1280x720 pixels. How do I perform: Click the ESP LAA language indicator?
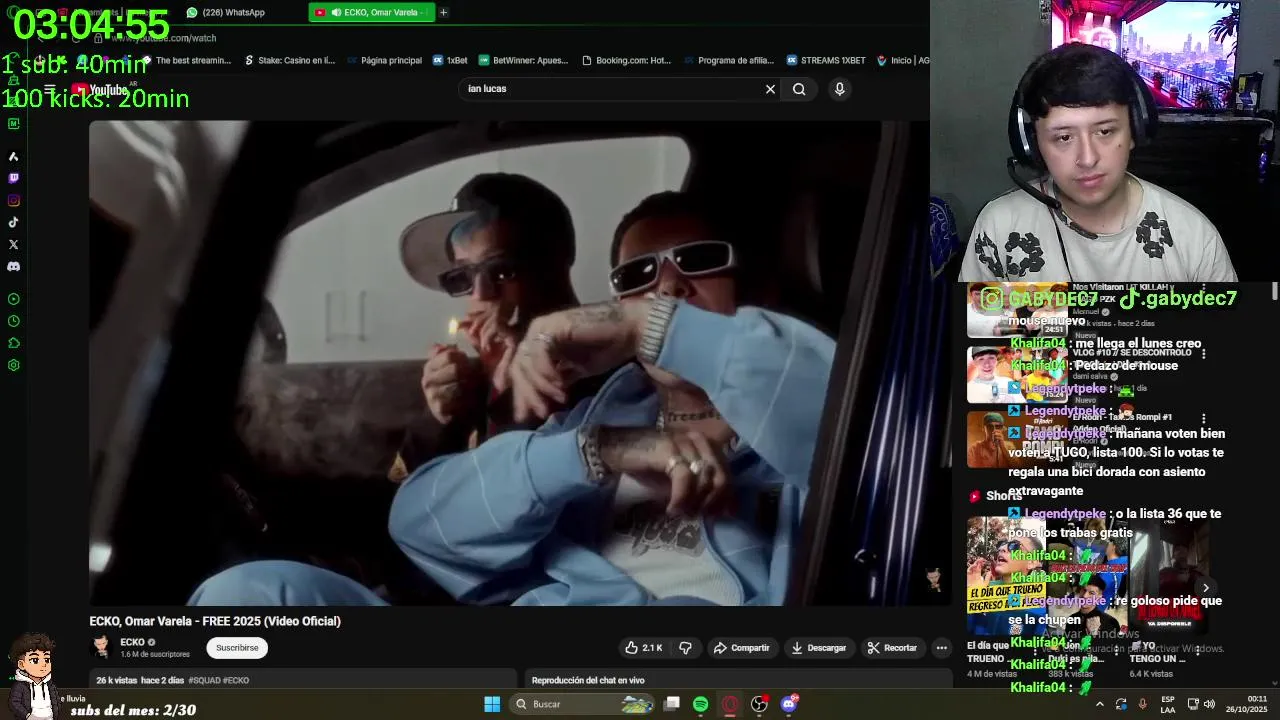click(x=1168, y=704)
